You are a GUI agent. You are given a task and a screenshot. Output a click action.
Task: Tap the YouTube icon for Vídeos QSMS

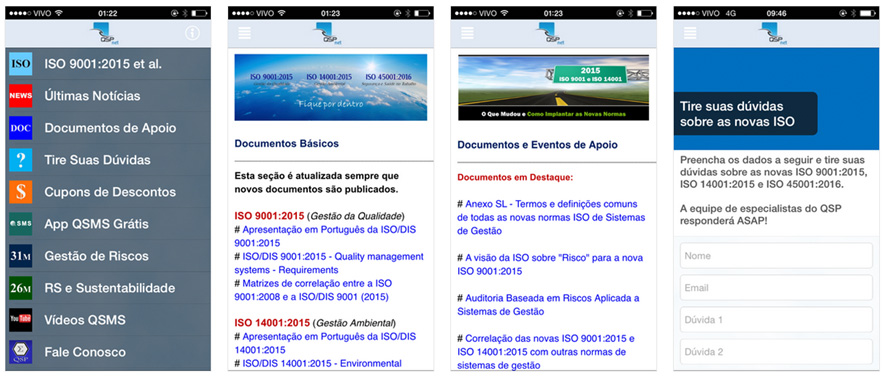pos(21,320)
